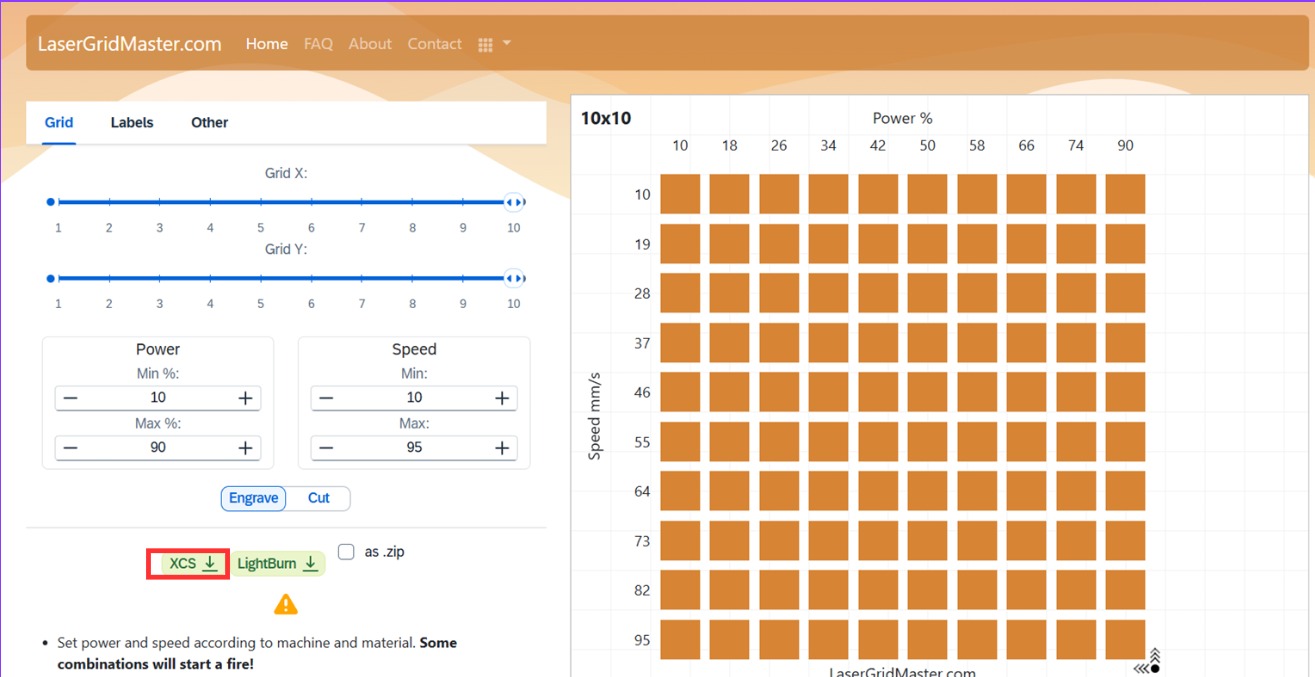Enable the as .zip checkbox
Screen dimensions: 1315x677
(346, 552)
